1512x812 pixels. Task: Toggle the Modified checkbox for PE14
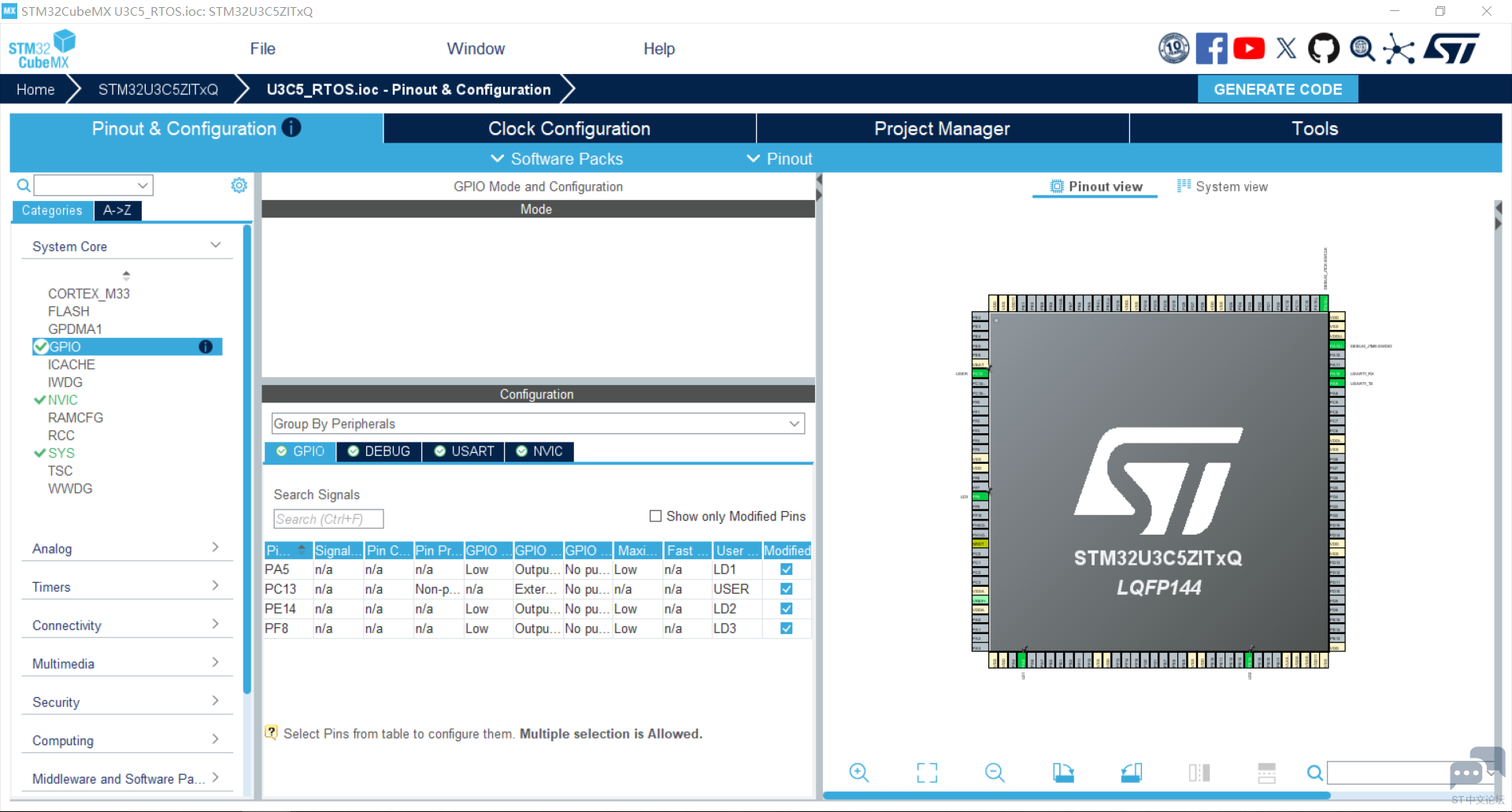[786, 609]
